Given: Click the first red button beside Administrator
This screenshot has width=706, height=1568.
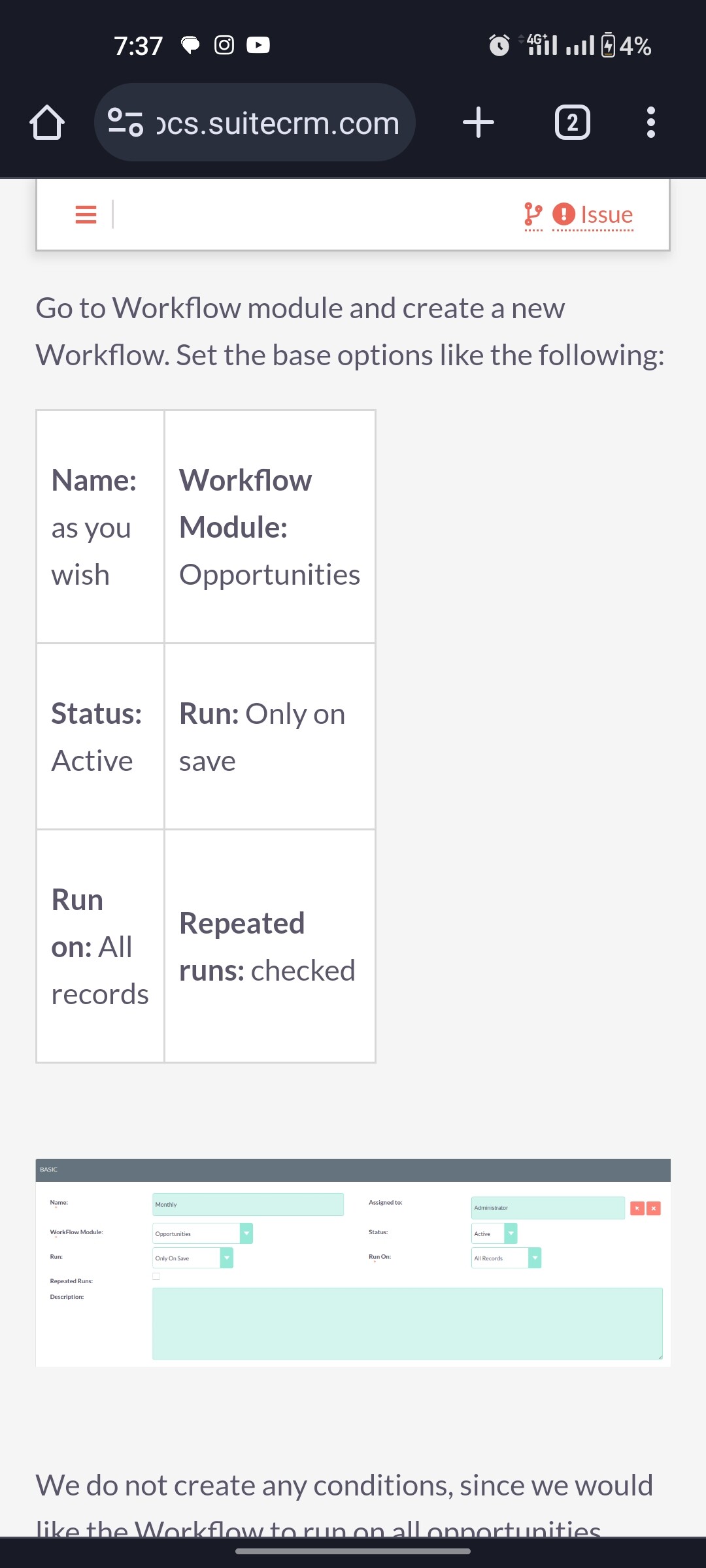Looking at the screenshot, I should point(637,1208).
